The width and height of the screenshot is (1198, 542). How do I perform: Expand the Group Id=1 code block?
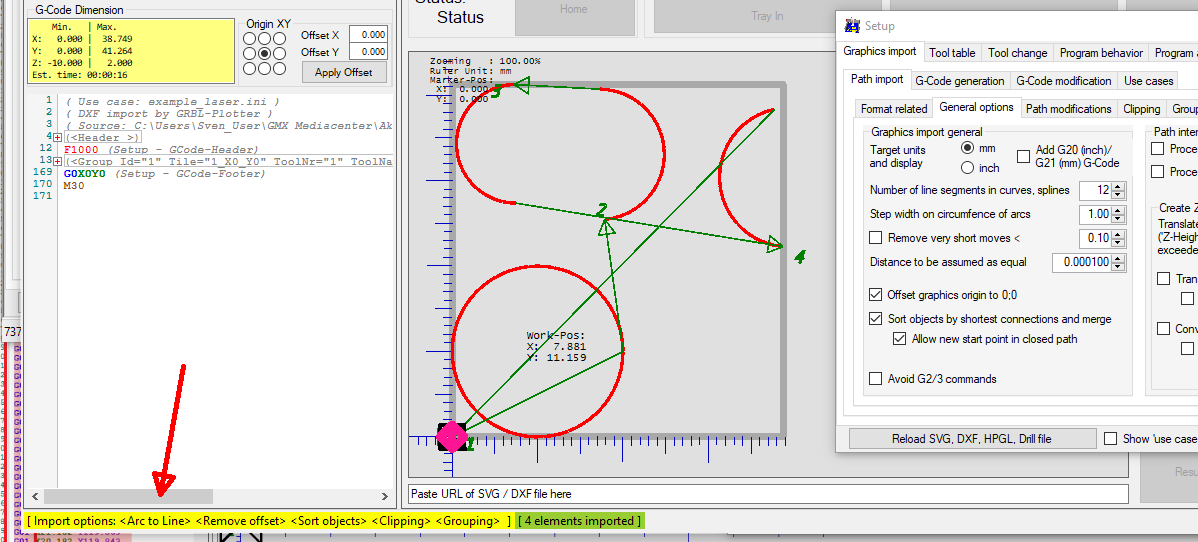click(x=57, y=161)
